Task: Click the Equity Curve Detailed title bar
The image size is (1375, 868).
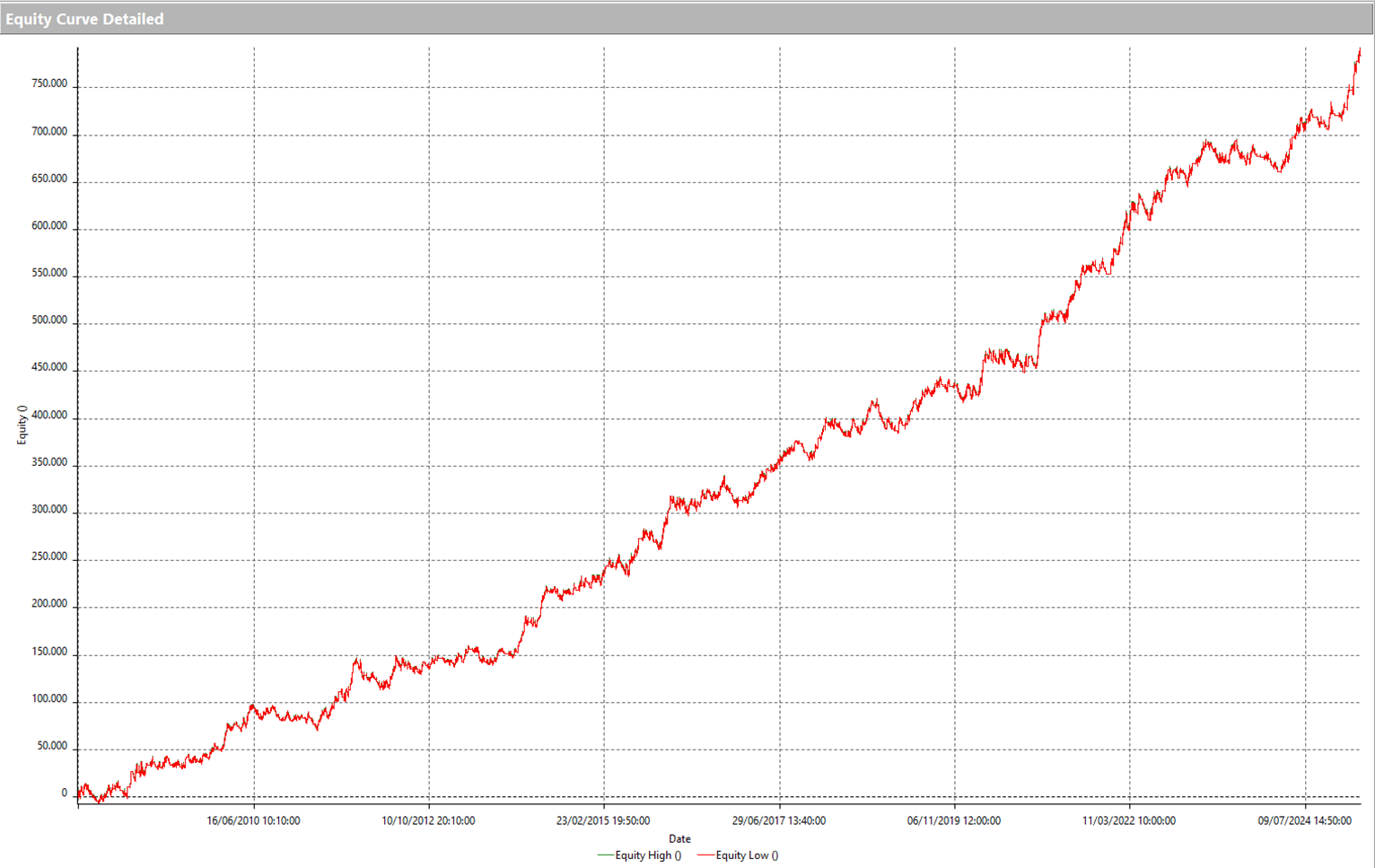Action: point(84,19)
